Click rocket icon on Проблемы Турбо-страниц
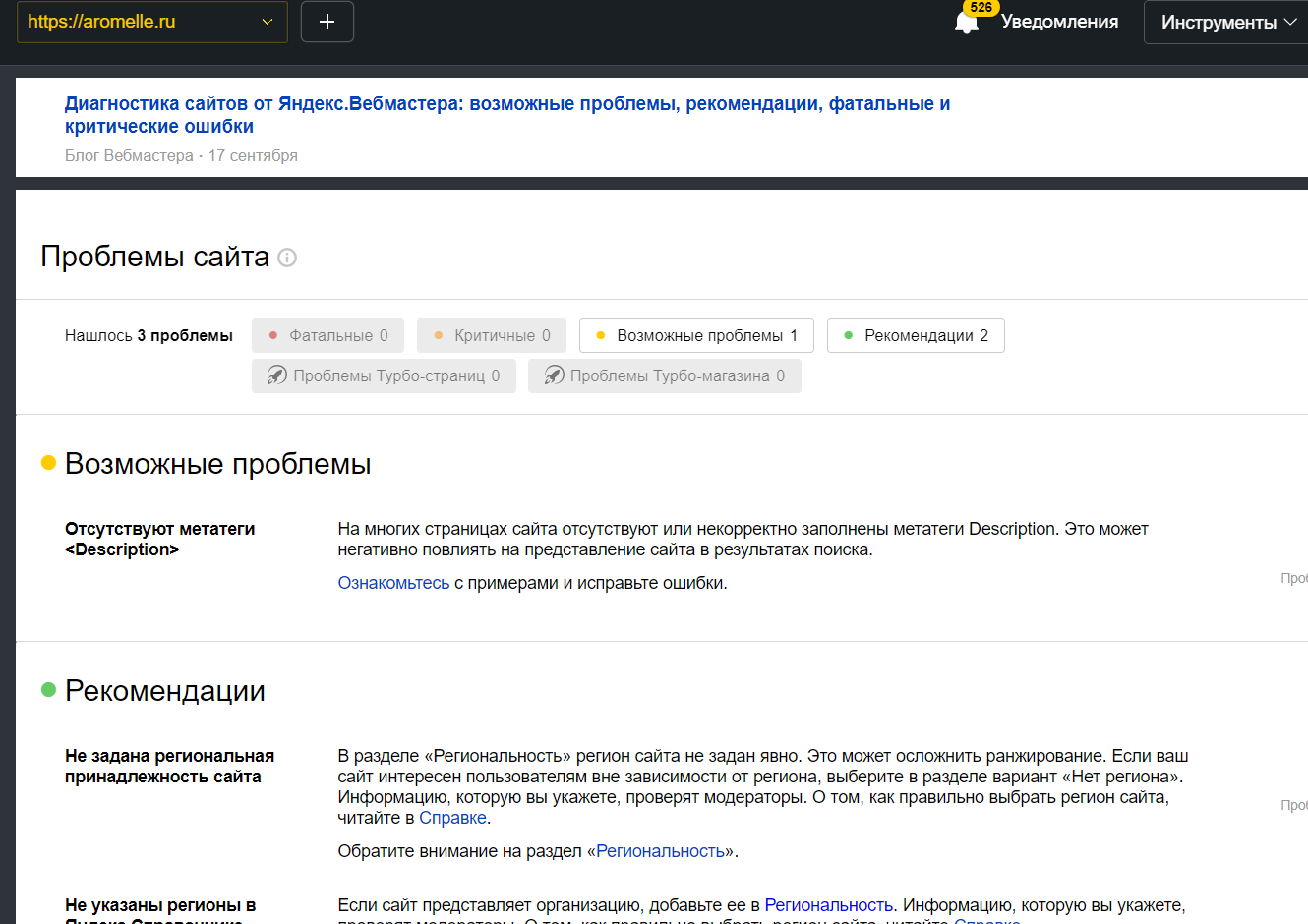 coord(277,375)
